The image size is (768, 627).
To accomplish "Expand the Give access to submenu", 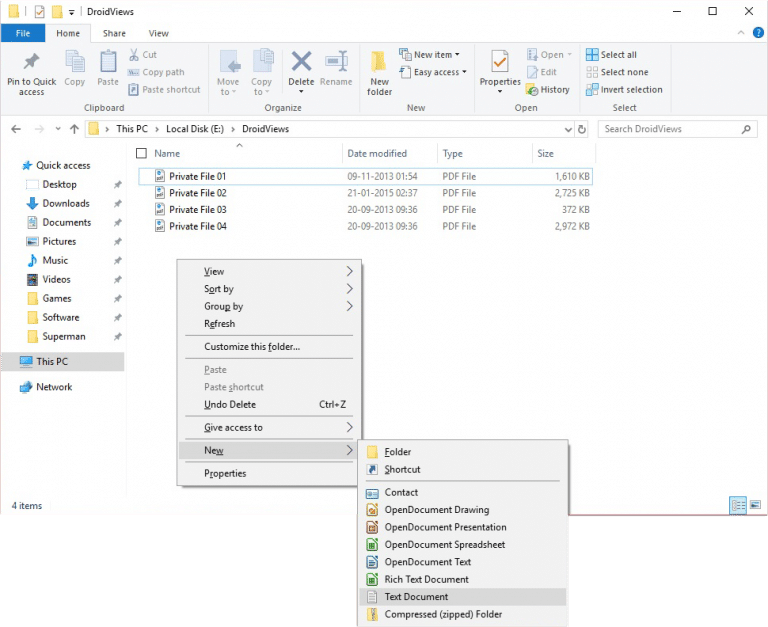I will (269, 428).
